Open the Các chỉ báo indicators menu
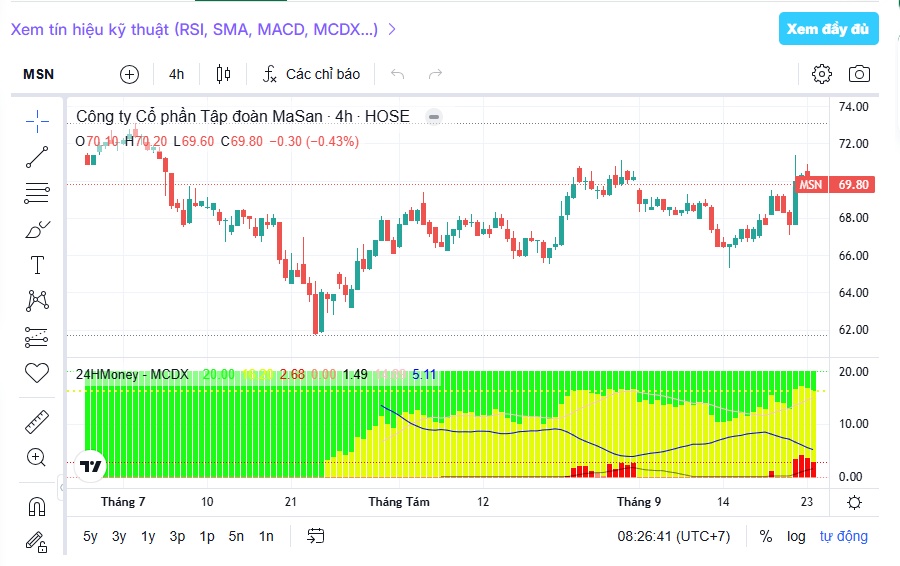This screenshot has height=566, width=900. click(311, 74)
